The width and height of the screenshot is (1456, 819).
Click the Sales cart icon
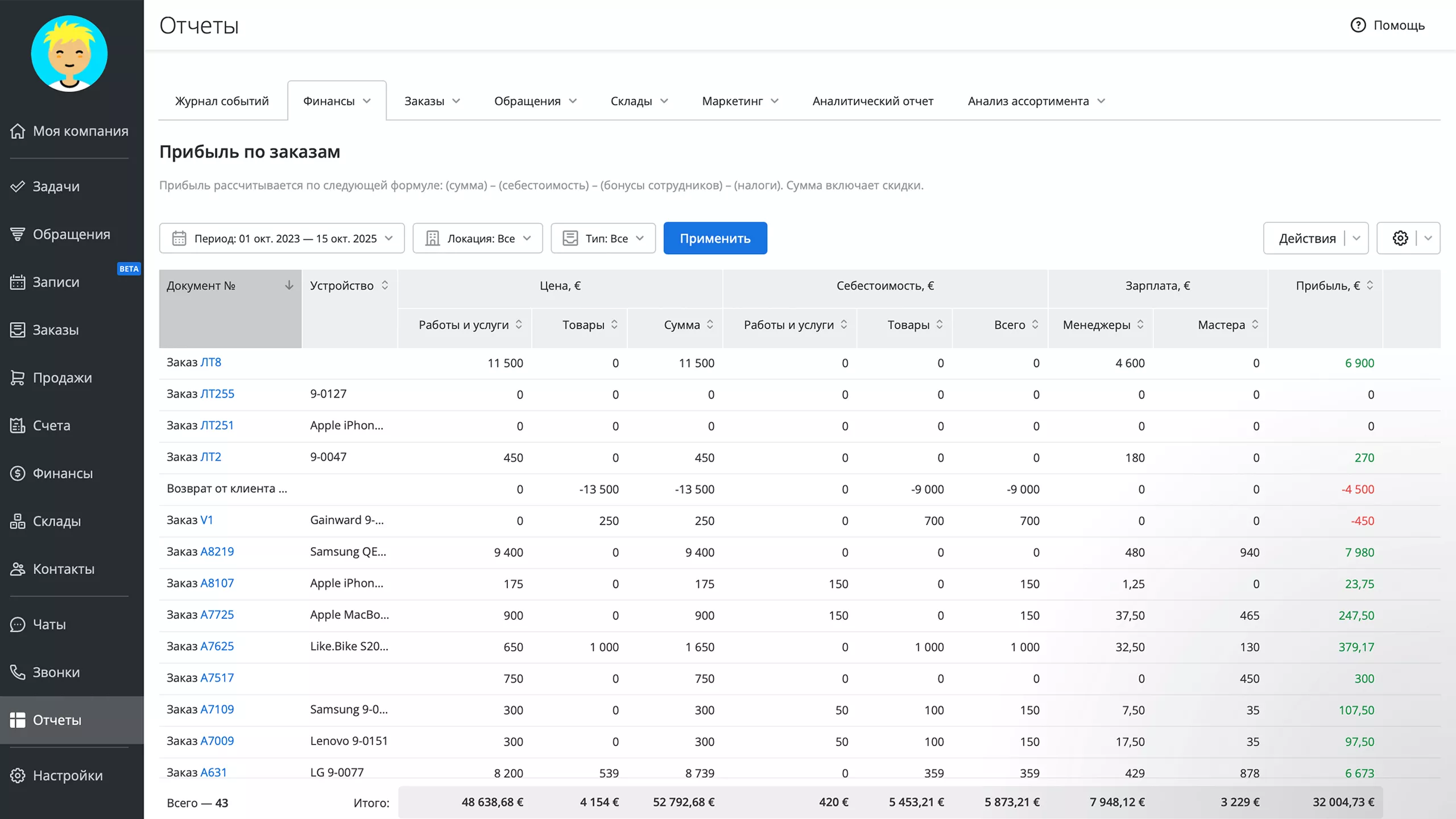pos(18,378)
